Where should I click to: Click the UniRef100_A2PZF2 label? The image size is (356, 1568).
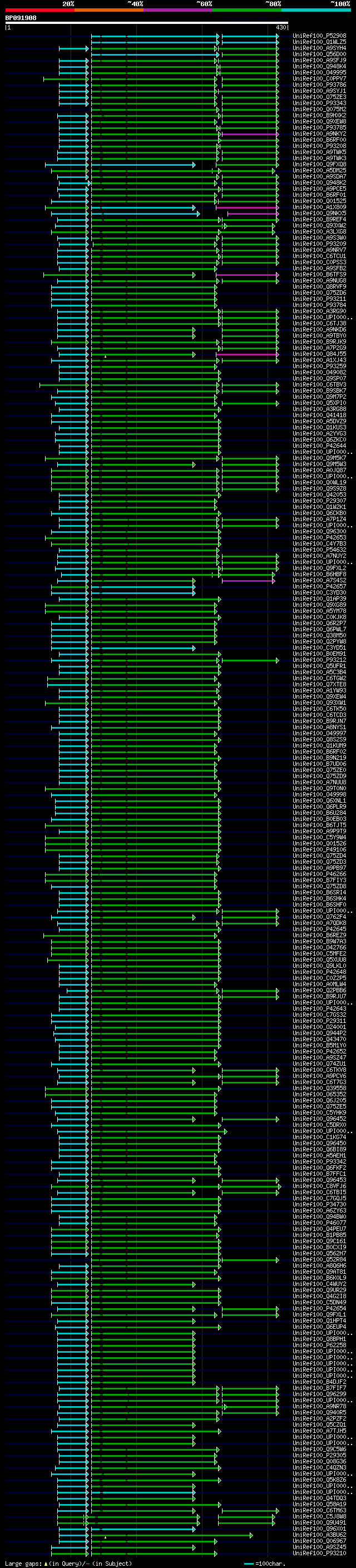click(x=319, y=1418)
